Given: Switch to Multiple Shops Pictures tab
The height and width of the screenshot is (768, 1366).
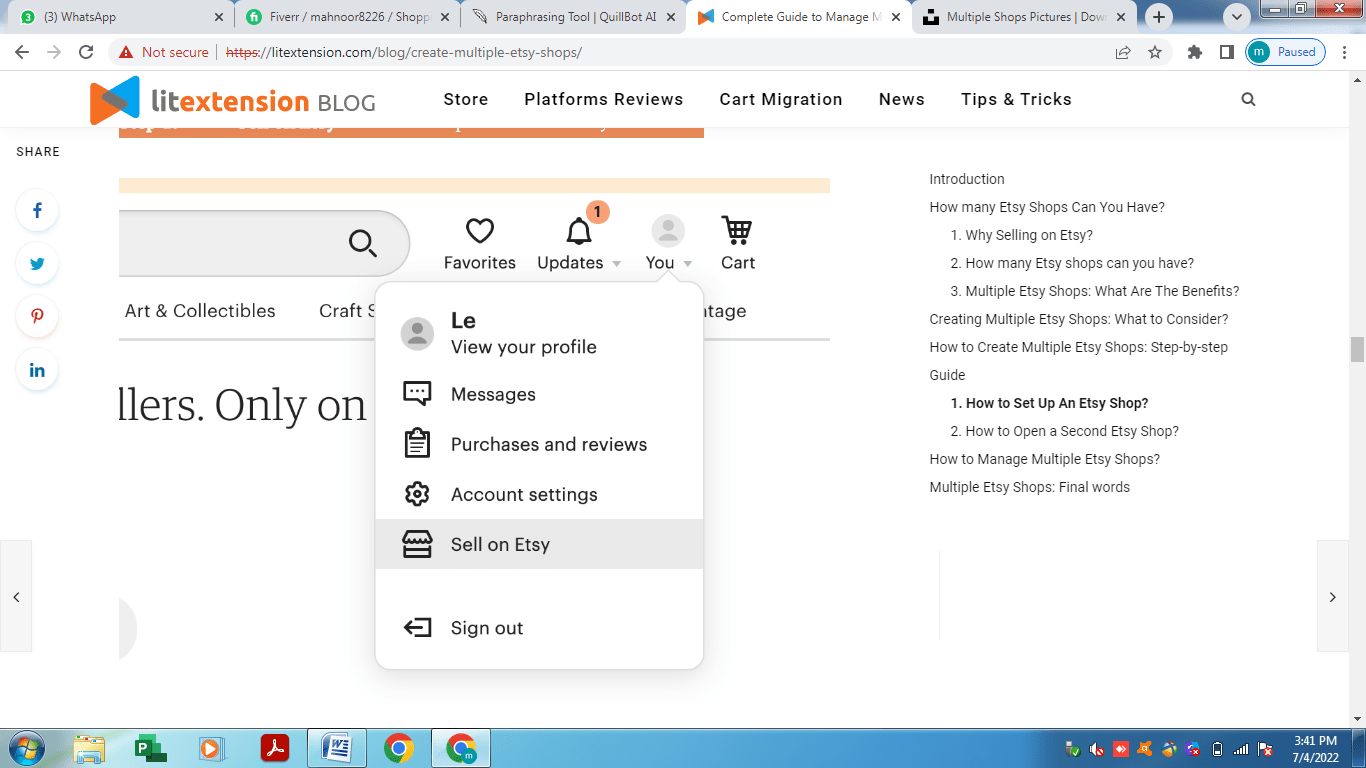Looking at the screenshot, I should point(1026,17).
